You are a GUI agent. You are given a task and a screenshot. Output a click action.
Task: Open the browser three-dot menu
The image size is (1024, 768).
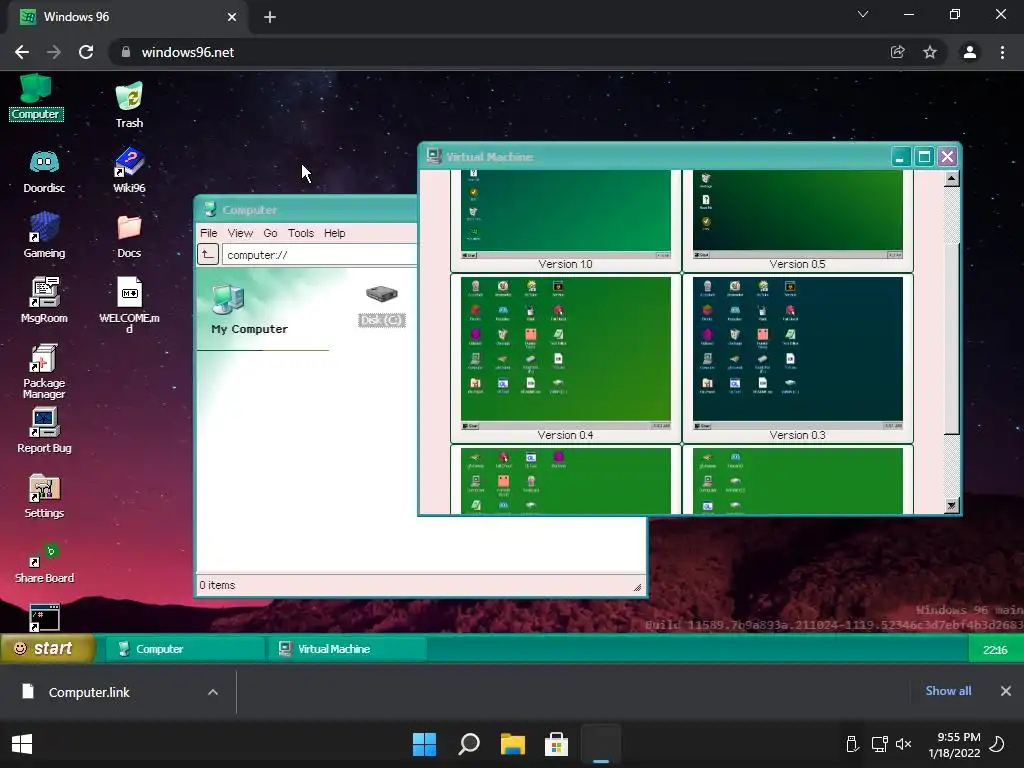tap(1002, 52)
